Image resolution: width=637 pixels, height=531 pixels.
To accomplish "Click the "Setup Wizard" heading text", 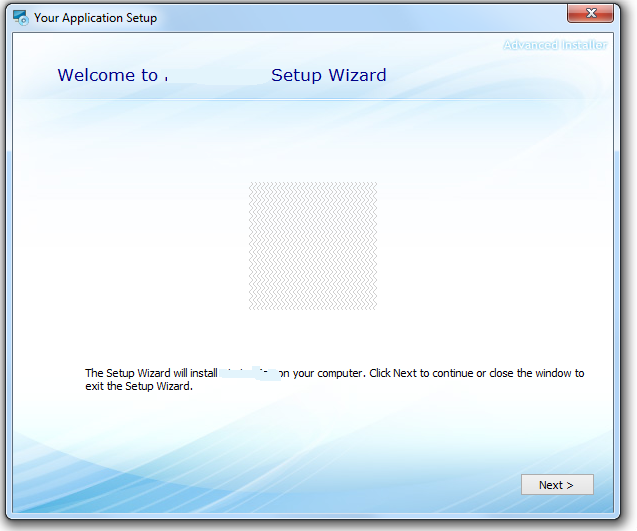I will pyautogui.click(x=328, y=76).
